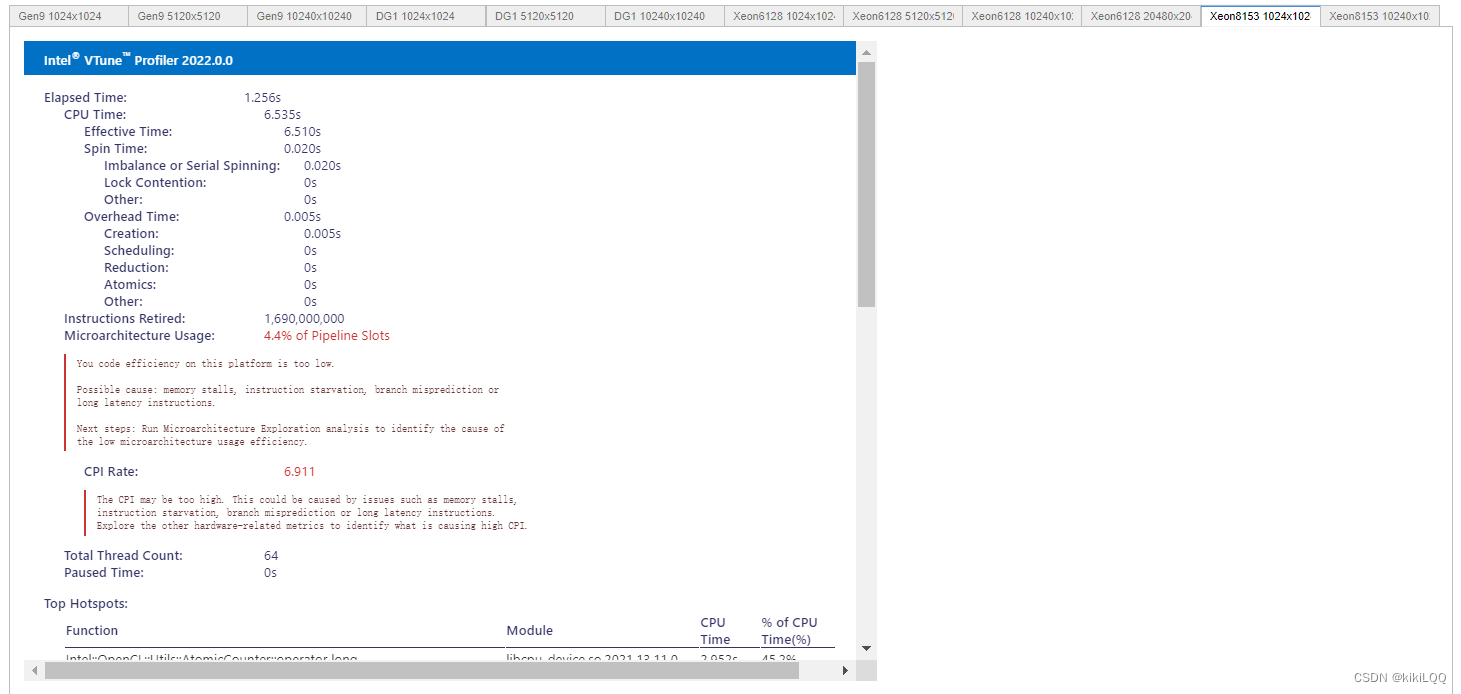Open the Xeon6128 20480x20480 tab
1461x694 pixels.
[x=1141, y=16]
